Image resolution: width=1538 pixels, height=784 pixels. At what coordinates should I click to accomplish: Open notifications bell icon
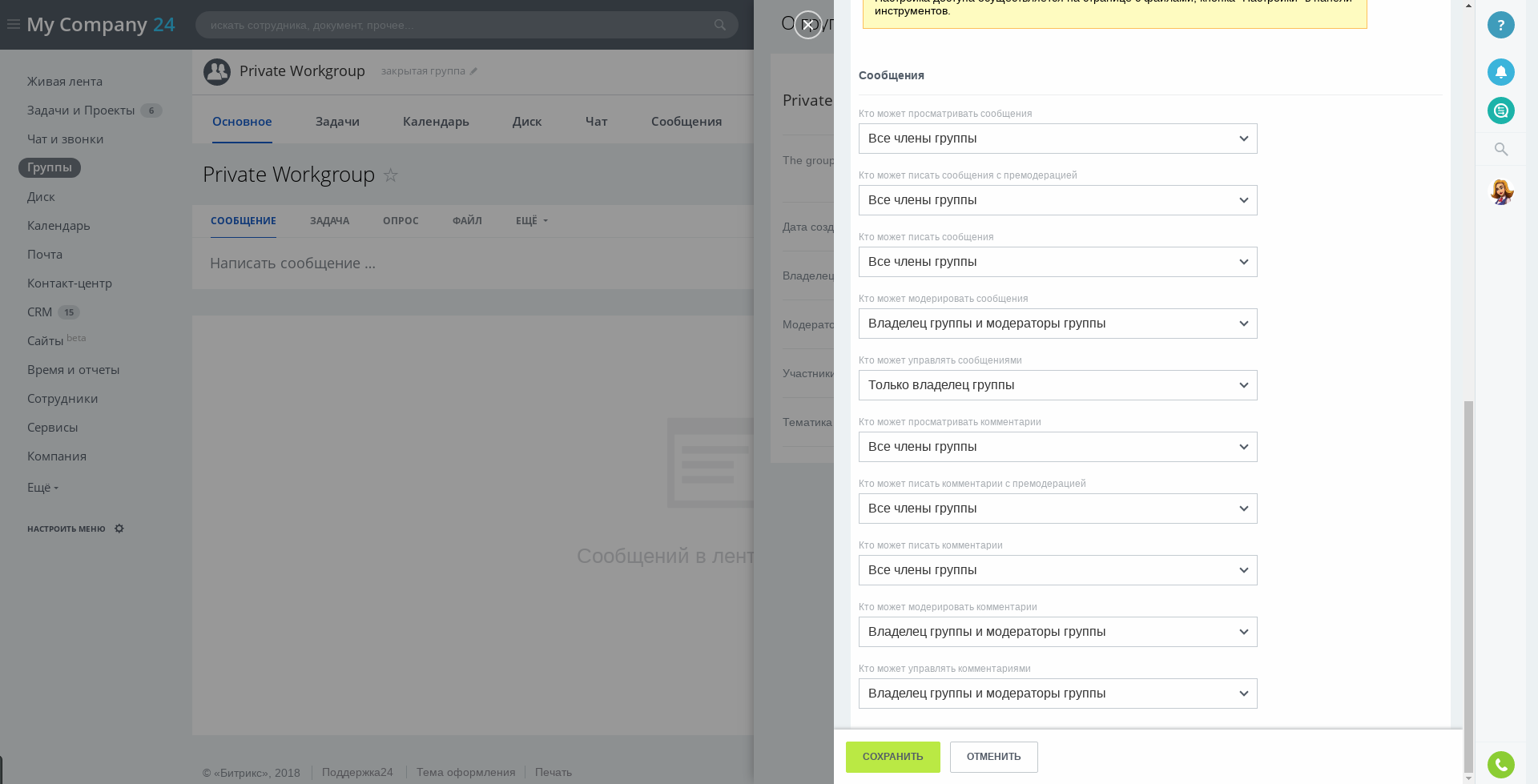[x=1500, y=72]
